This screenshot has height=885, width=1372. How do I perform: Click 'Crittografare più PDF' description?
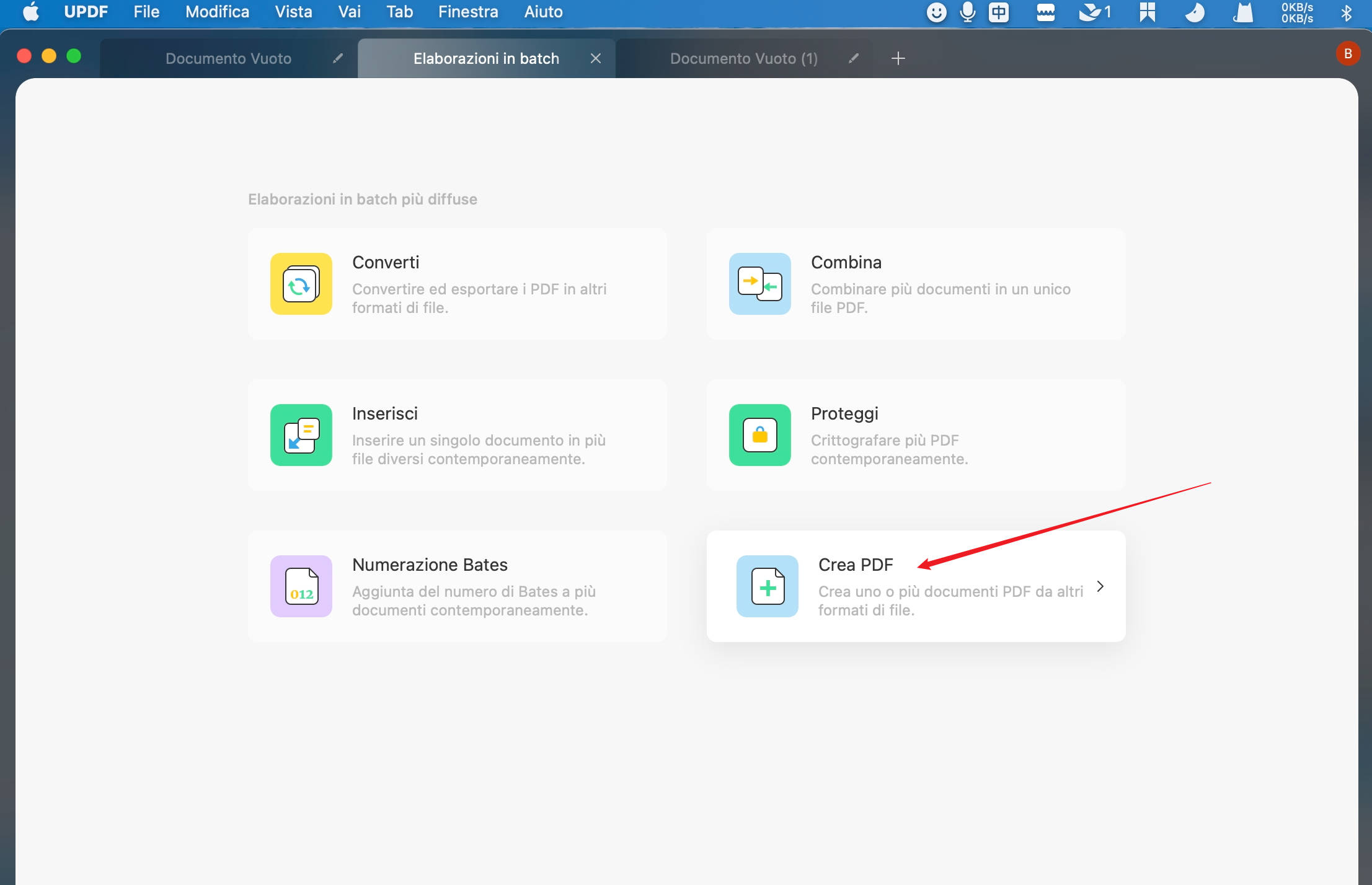[x=889, y=449]
